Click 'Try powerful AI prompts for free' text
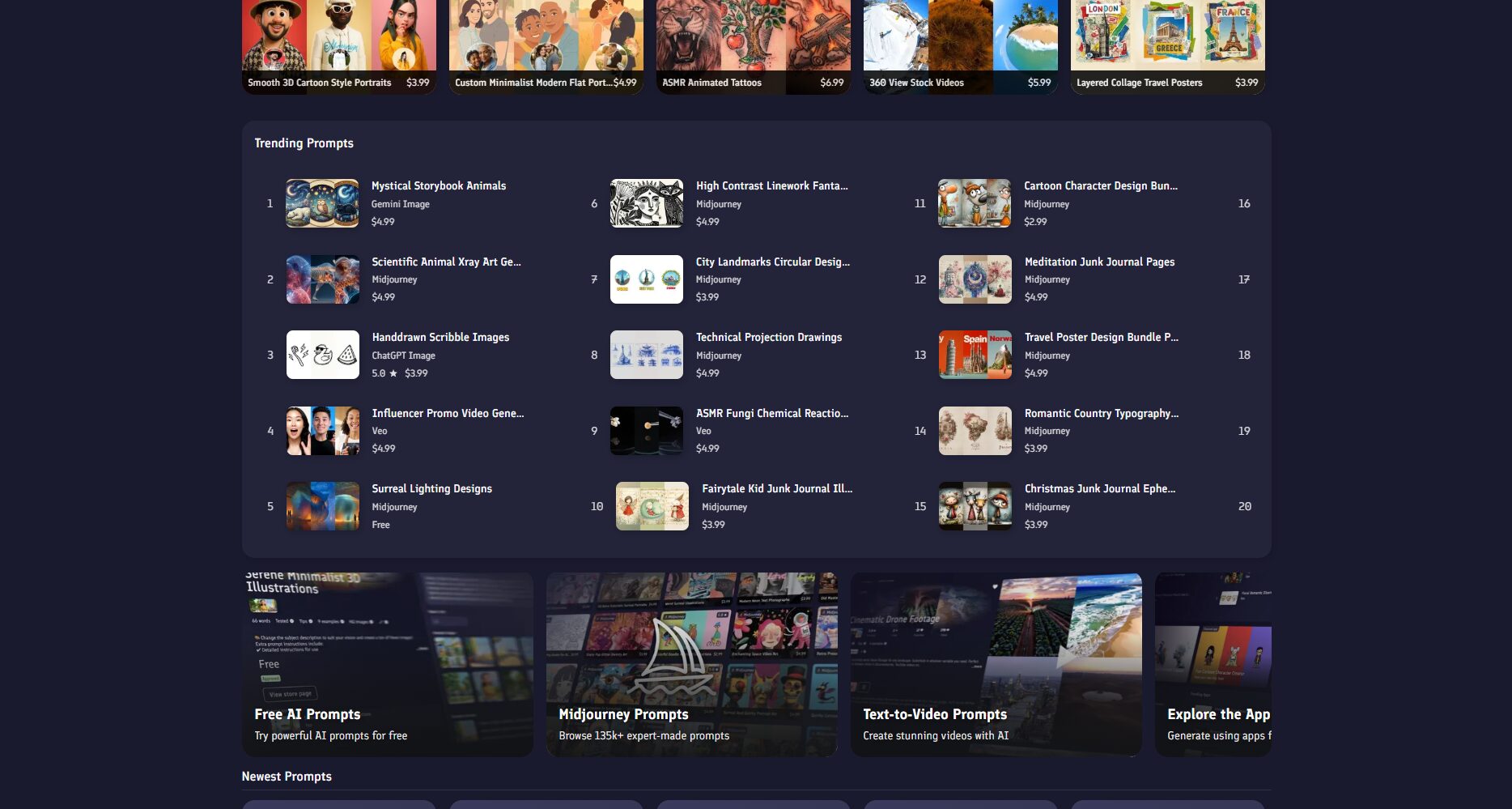The height and width of the screenshot is (809, 1512). click(x=331, y=735)
